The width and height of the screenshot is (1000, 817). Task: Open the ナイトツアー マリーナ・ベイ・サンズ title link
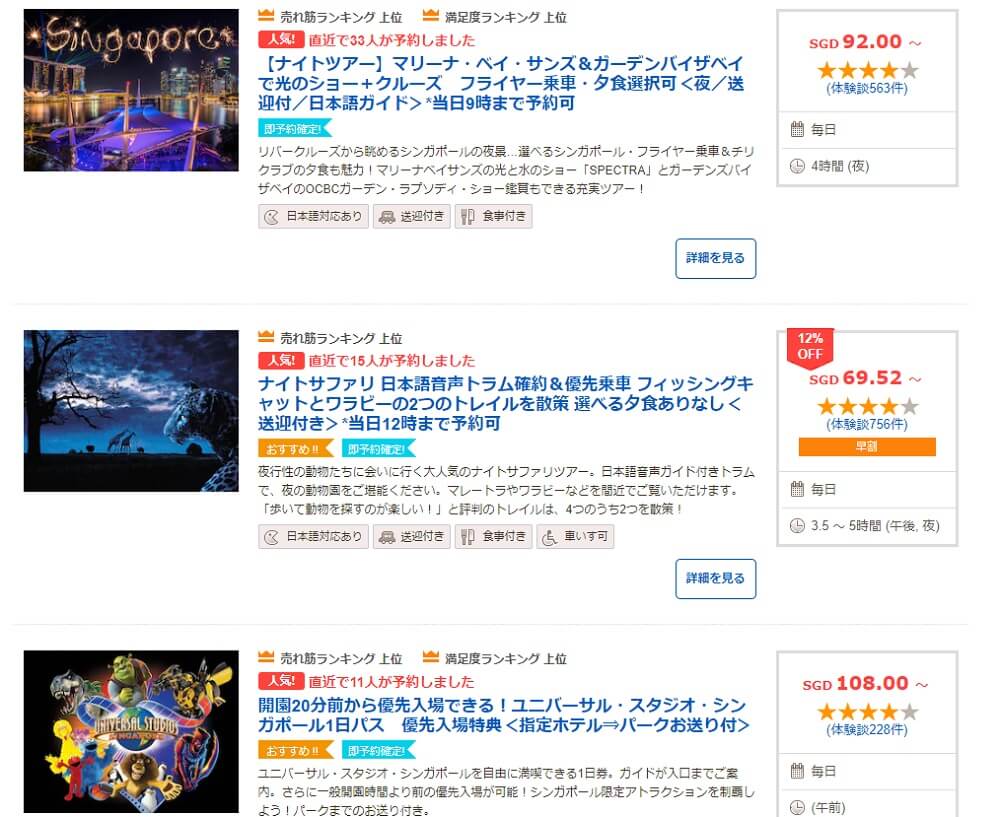click(501, 83)
